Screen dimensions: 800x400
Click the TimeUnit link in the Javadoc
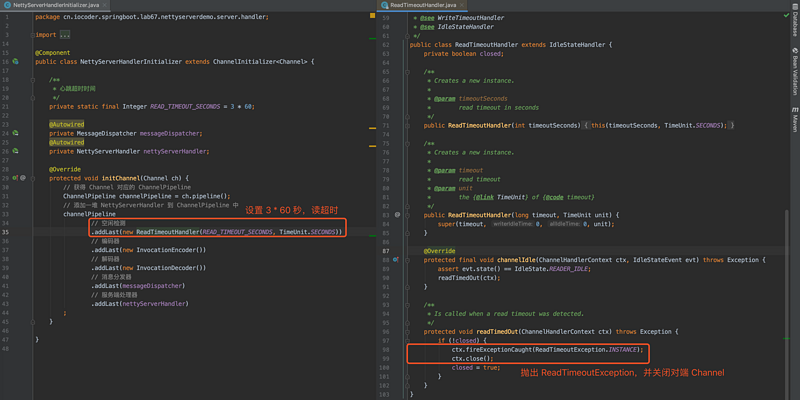coord(512,196)
